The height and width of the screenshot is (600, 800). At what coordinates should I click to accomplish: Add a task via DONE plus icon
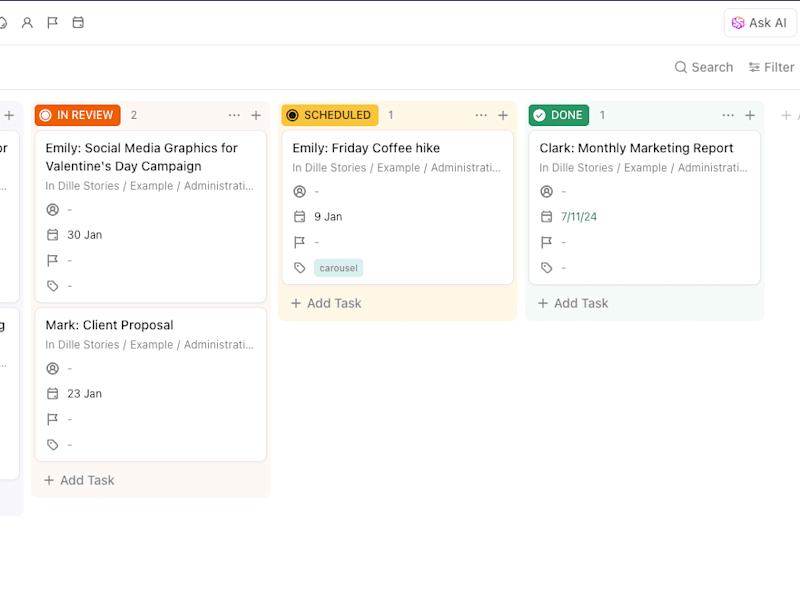click(x=750, y=115)
